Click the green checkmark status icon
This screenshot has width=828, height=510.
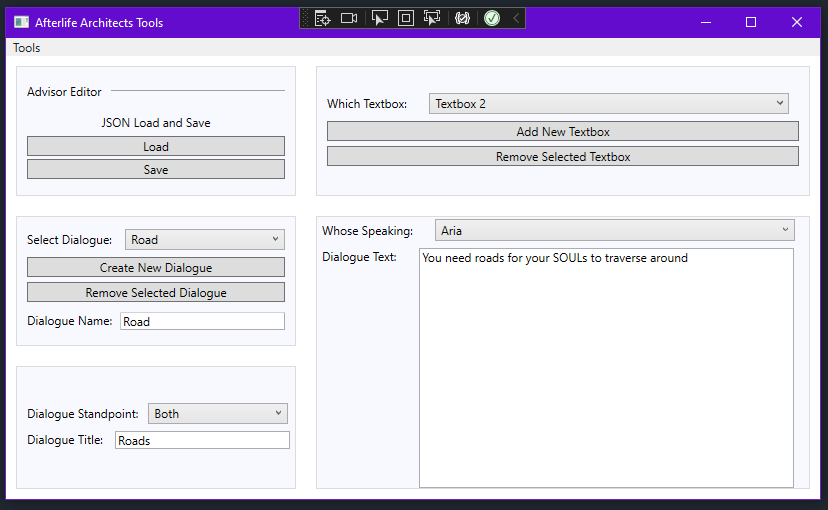click(492, 18)
